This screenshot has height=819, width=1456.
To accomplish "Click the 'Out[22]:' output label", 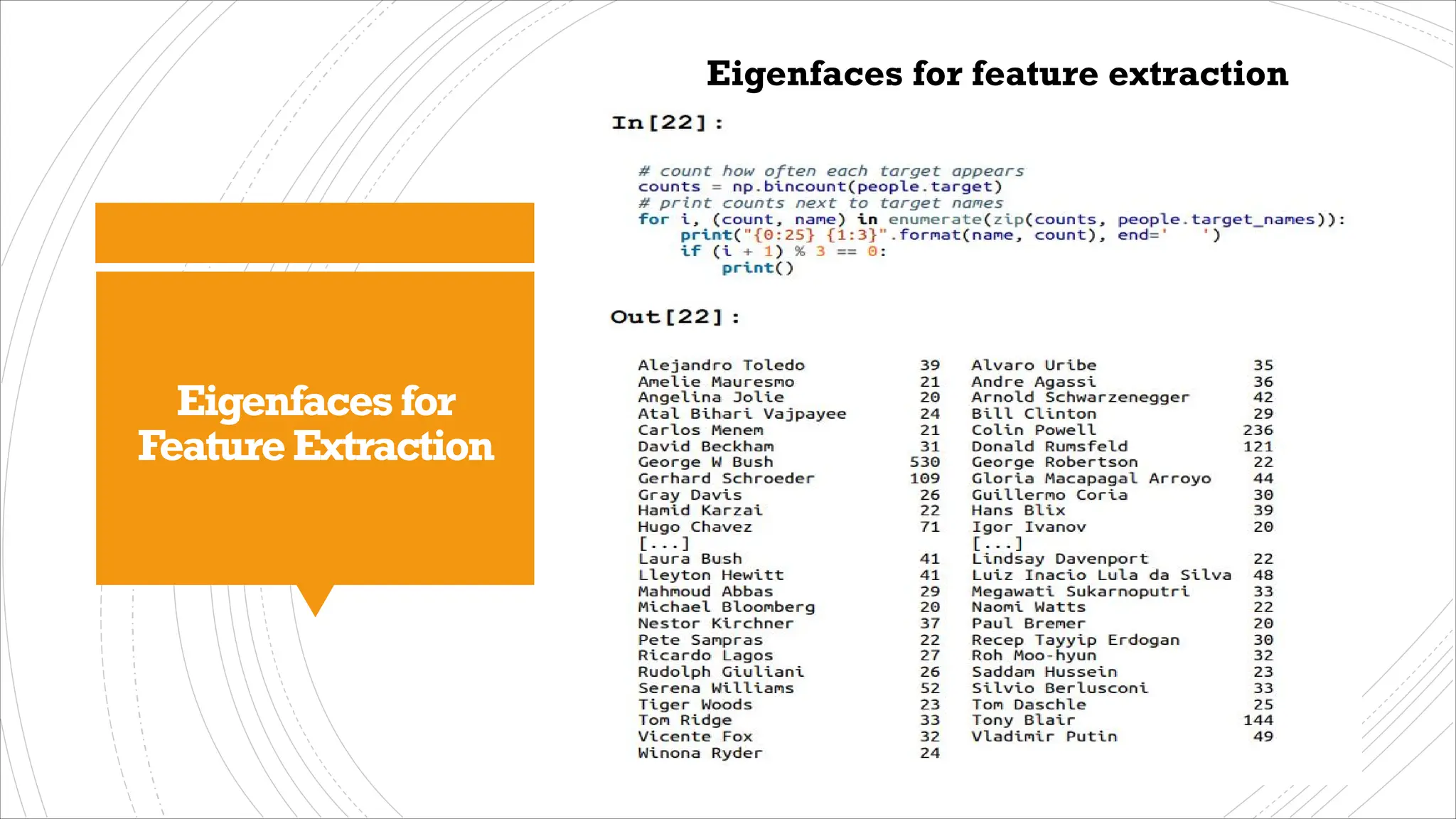I will 675,317.
